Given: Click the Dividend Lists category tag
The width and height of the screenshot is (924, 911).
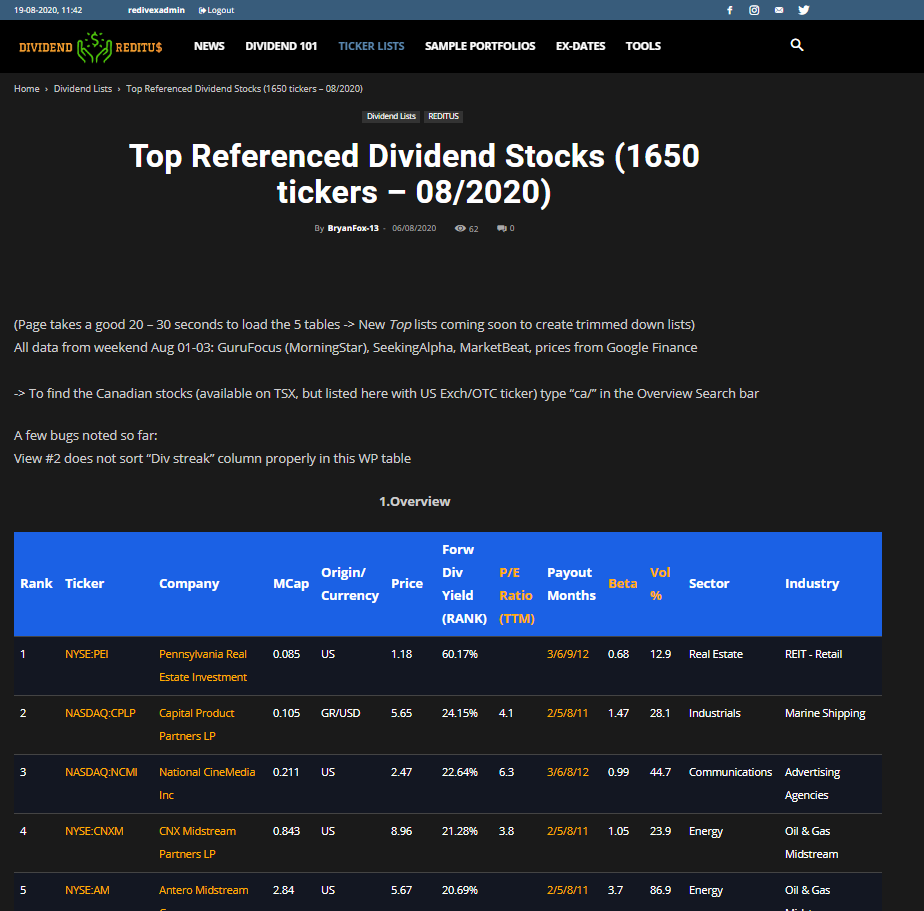Looking at the screenshot, I should [391, 116].
